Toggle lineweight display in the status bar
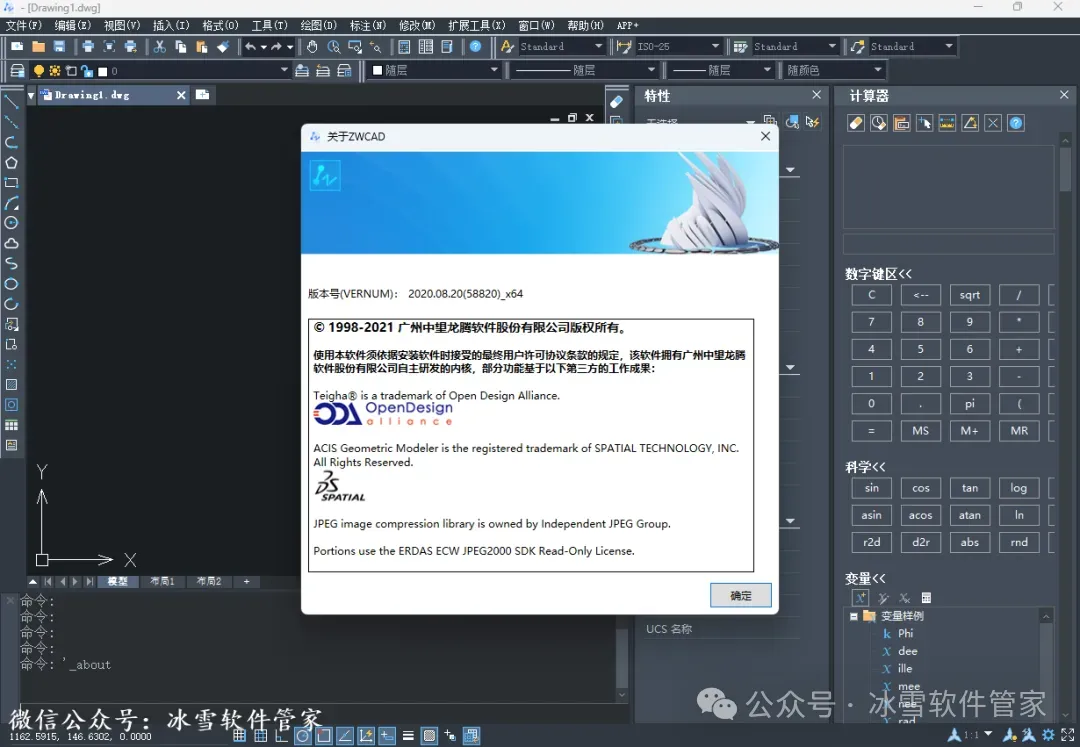This screenshot has width=1080, height=747. 408,735
